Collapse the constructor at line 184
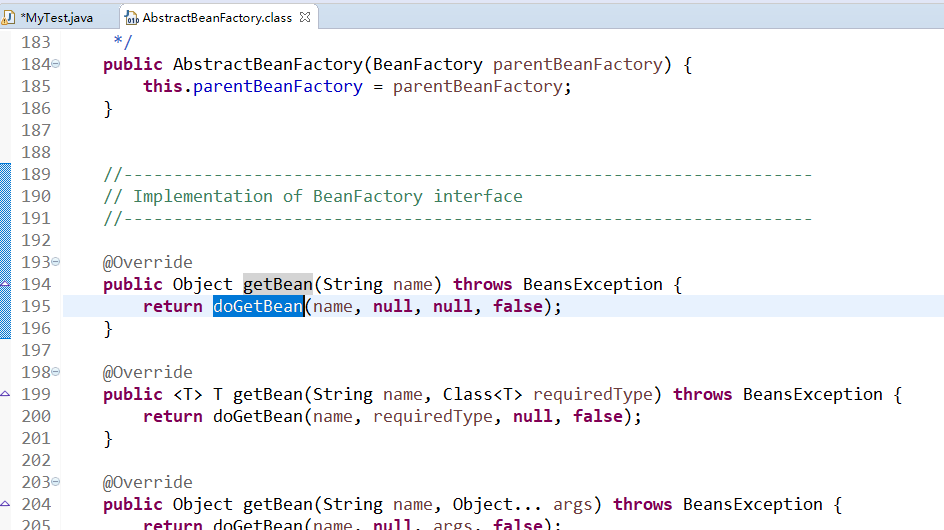 coord(55,63)
